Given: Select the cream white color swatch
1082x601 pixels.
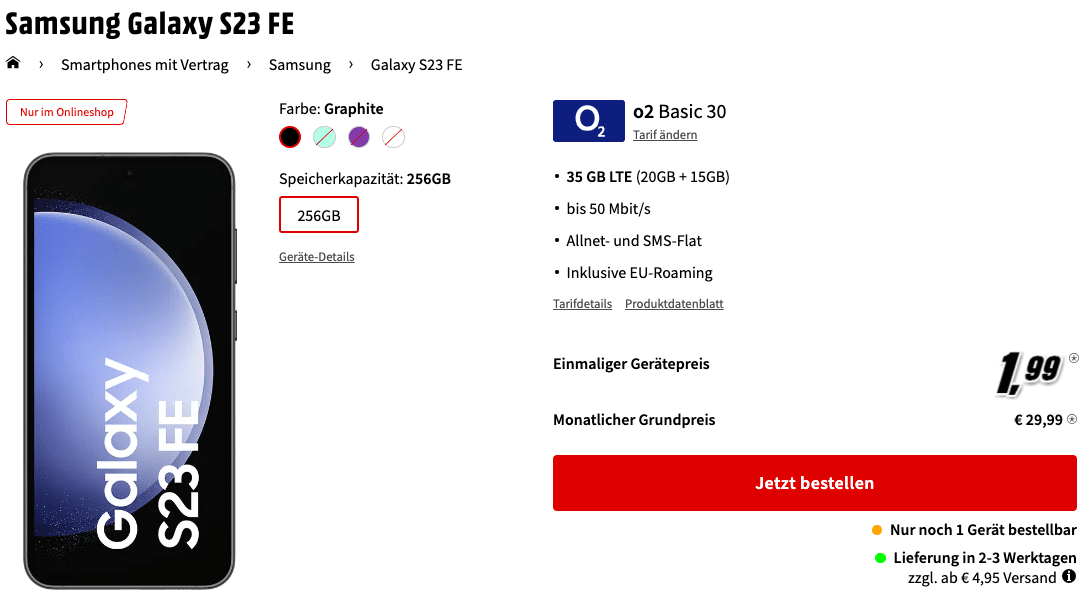Looking at the screenshot, I should point(393,137).
